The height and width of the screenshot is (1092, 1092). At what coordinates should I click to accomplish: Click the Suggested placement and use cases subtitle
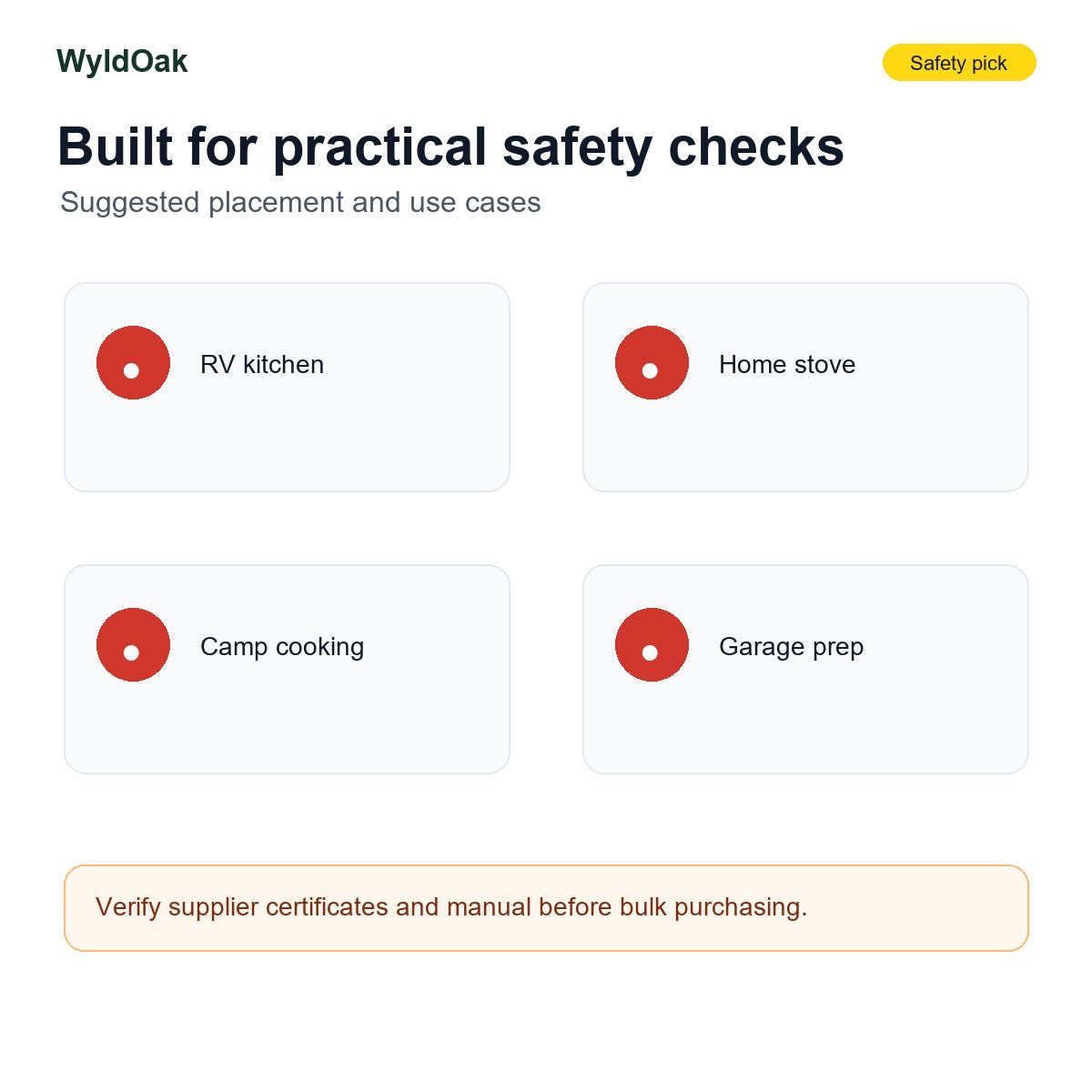point(300,202)
